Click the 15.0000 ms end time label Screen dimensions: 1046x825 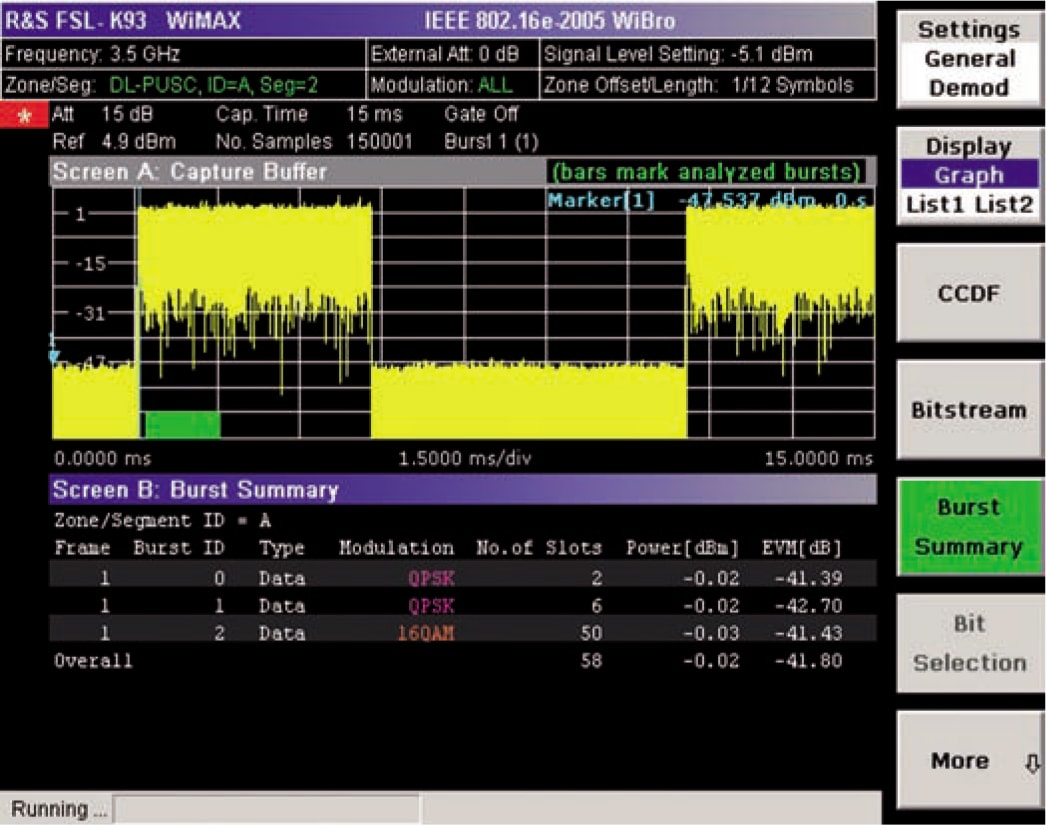point(819,458)
